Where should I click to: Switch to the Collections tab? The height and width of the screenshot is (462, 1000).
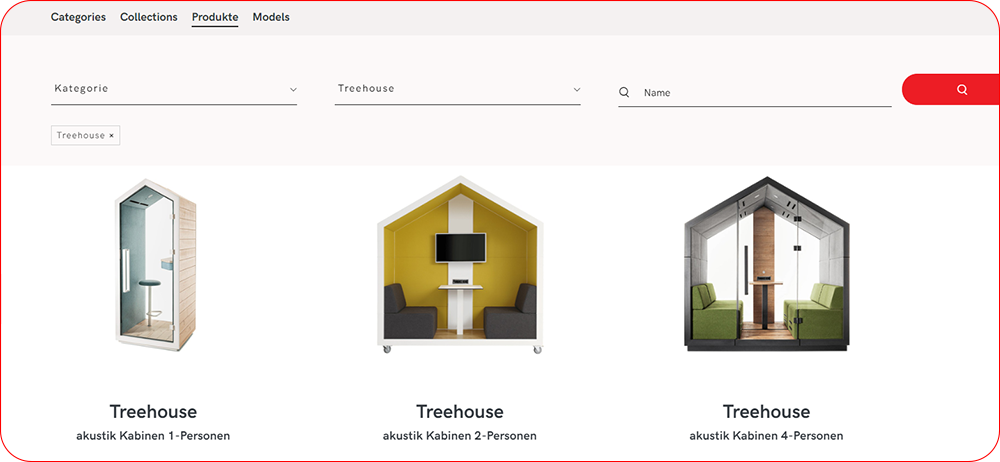click(x=149, y=17)
